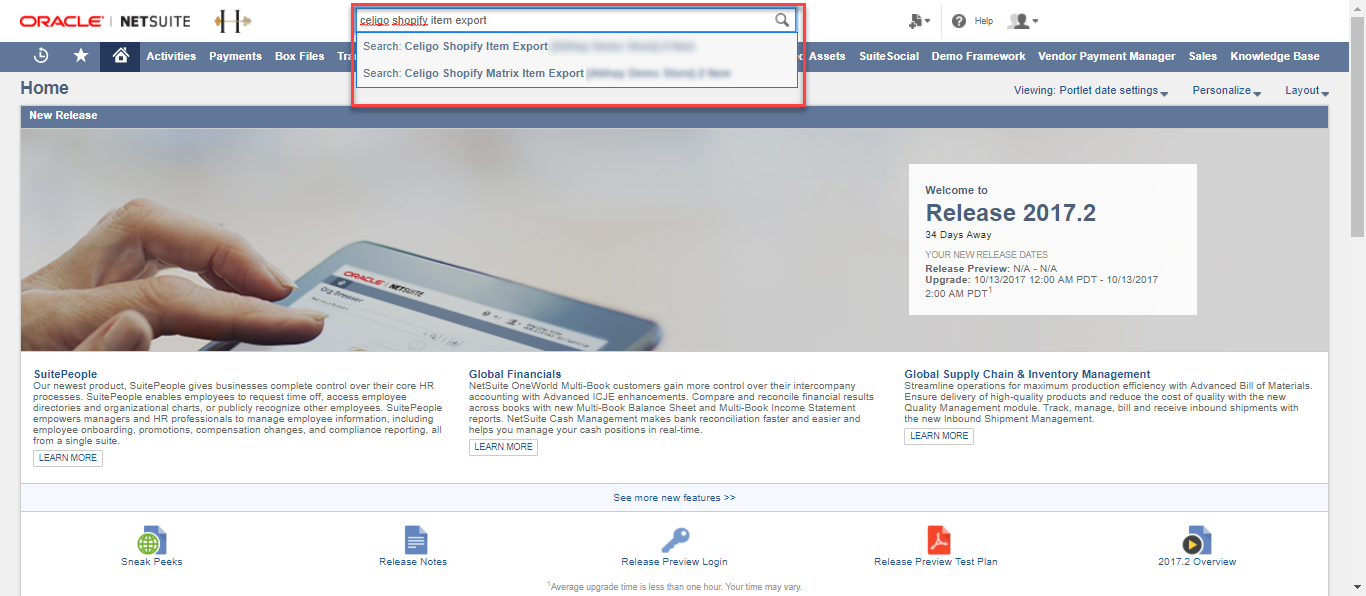Viewport: 1366px width, 596px height.
Task: Click the Release 2017.2 welcome text
Action: point(1011,213)
